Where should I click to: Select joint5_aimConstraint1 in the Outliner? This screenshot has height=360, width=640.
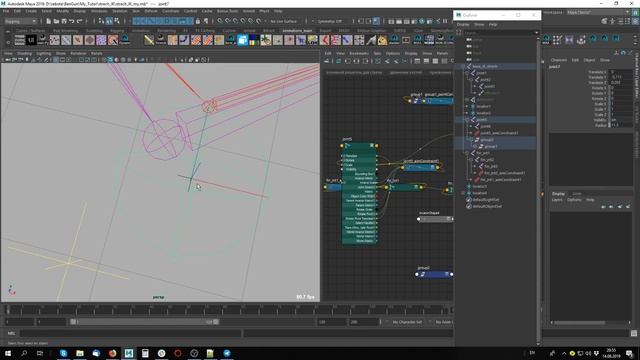point(499,133)
